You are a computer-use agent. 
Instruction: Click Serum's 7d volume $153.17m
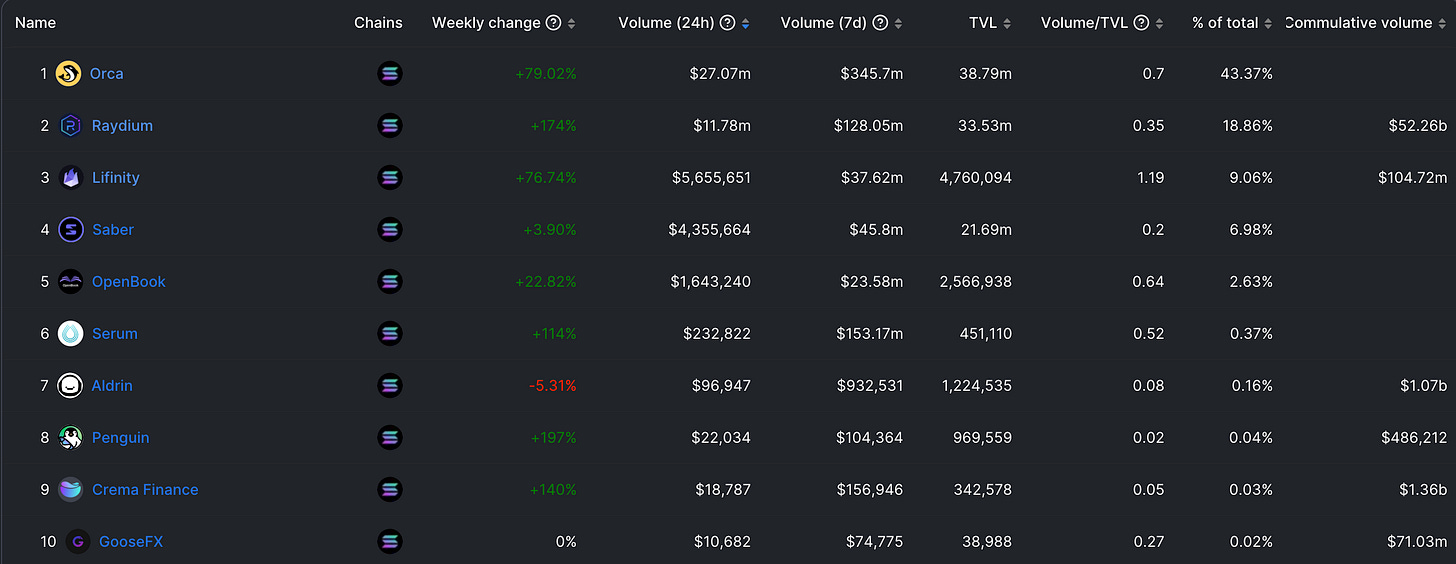[868, 333]
